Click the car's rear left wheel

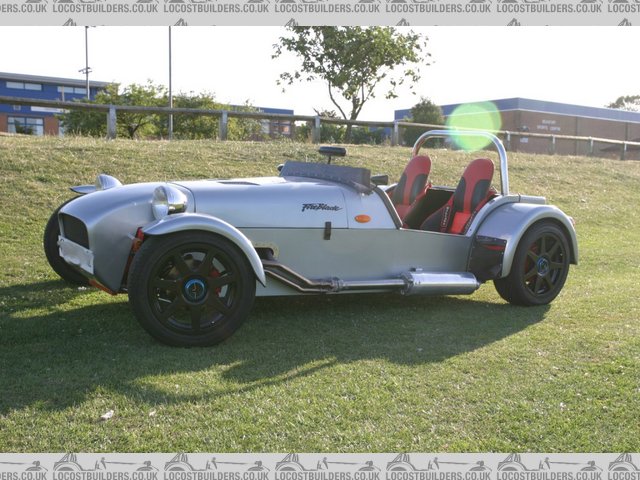click(x=534, y=264)
